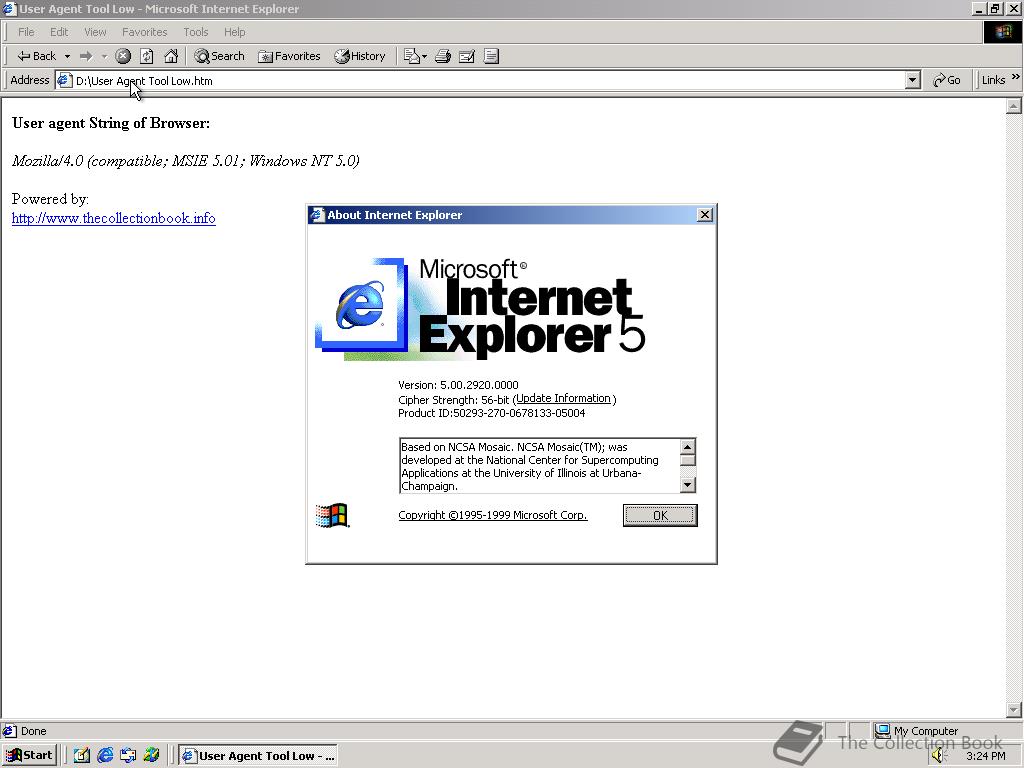
Task: Go to the browser Home page
Action: [x=170, y=56]
